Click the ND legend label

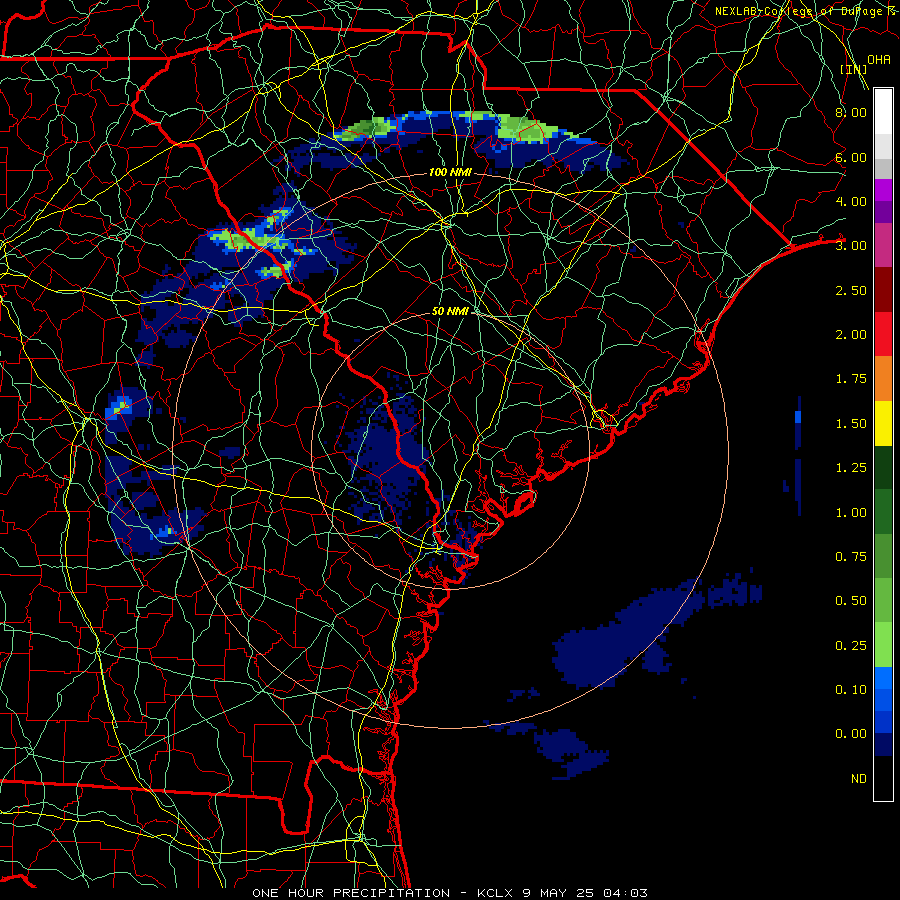pyautogui.click(x=859, y=779)
